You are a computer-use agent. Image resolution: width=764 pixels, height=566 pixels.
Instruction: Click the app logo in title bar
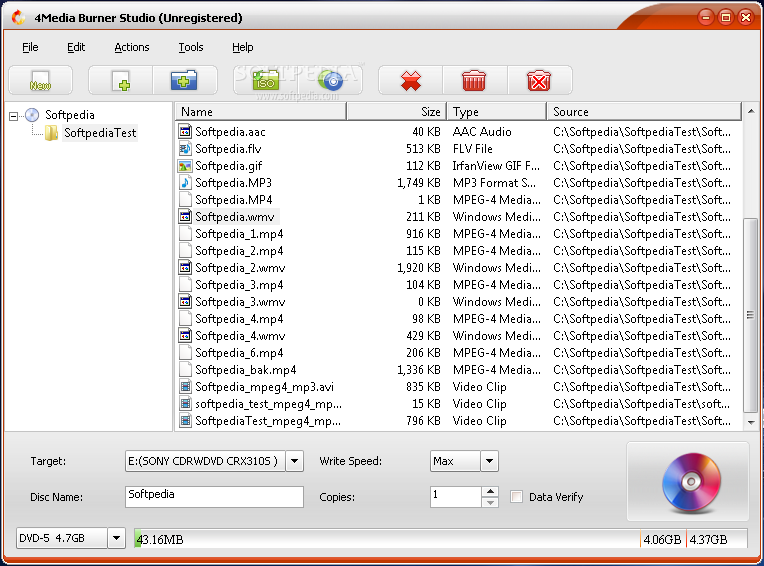coord(19,18)
